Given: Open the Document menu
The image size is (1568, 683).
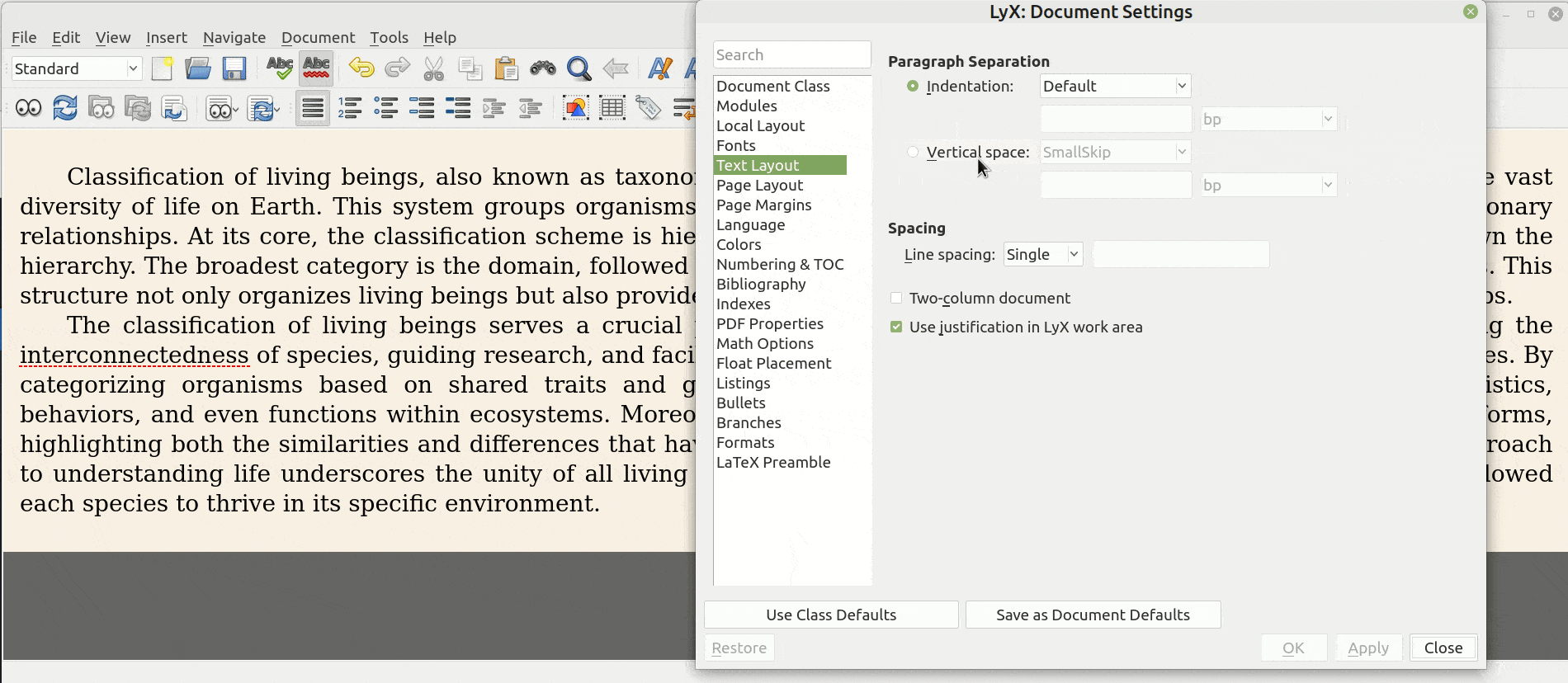Looking at the screenshot, I should pos(318,37).
